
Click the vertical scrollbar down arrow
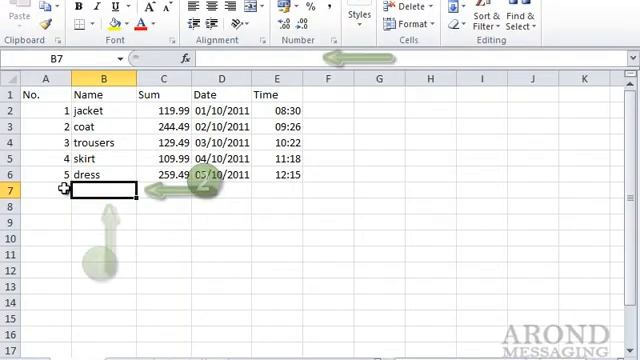pos(630,350)
